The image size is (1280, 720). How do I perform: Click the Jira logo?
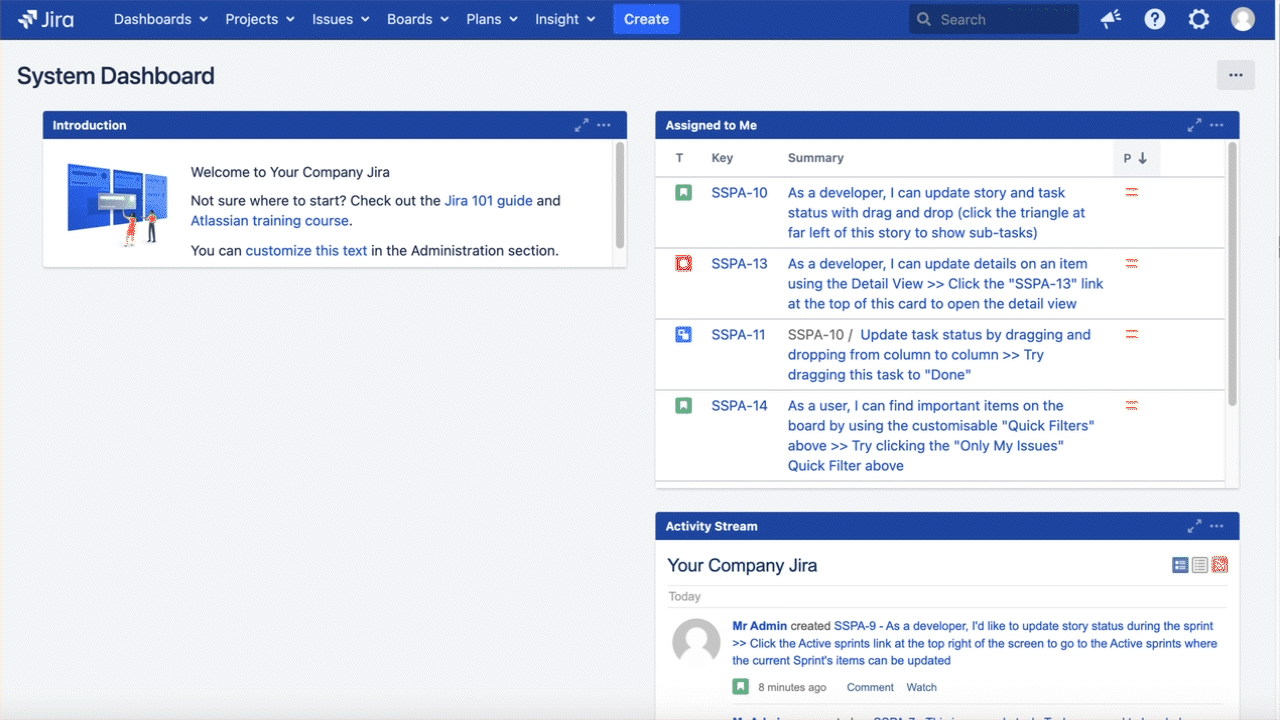[x=45, y=19]
